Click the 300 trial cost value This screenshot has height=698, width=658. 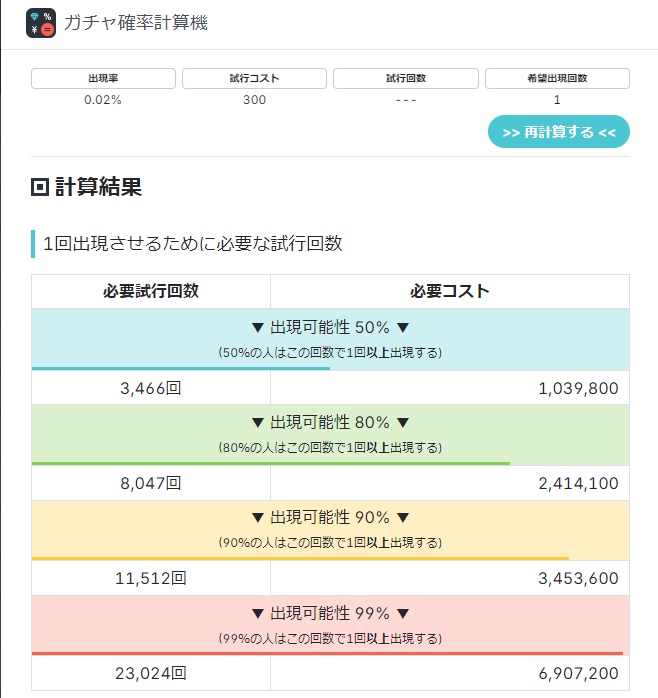click(254, 100)
